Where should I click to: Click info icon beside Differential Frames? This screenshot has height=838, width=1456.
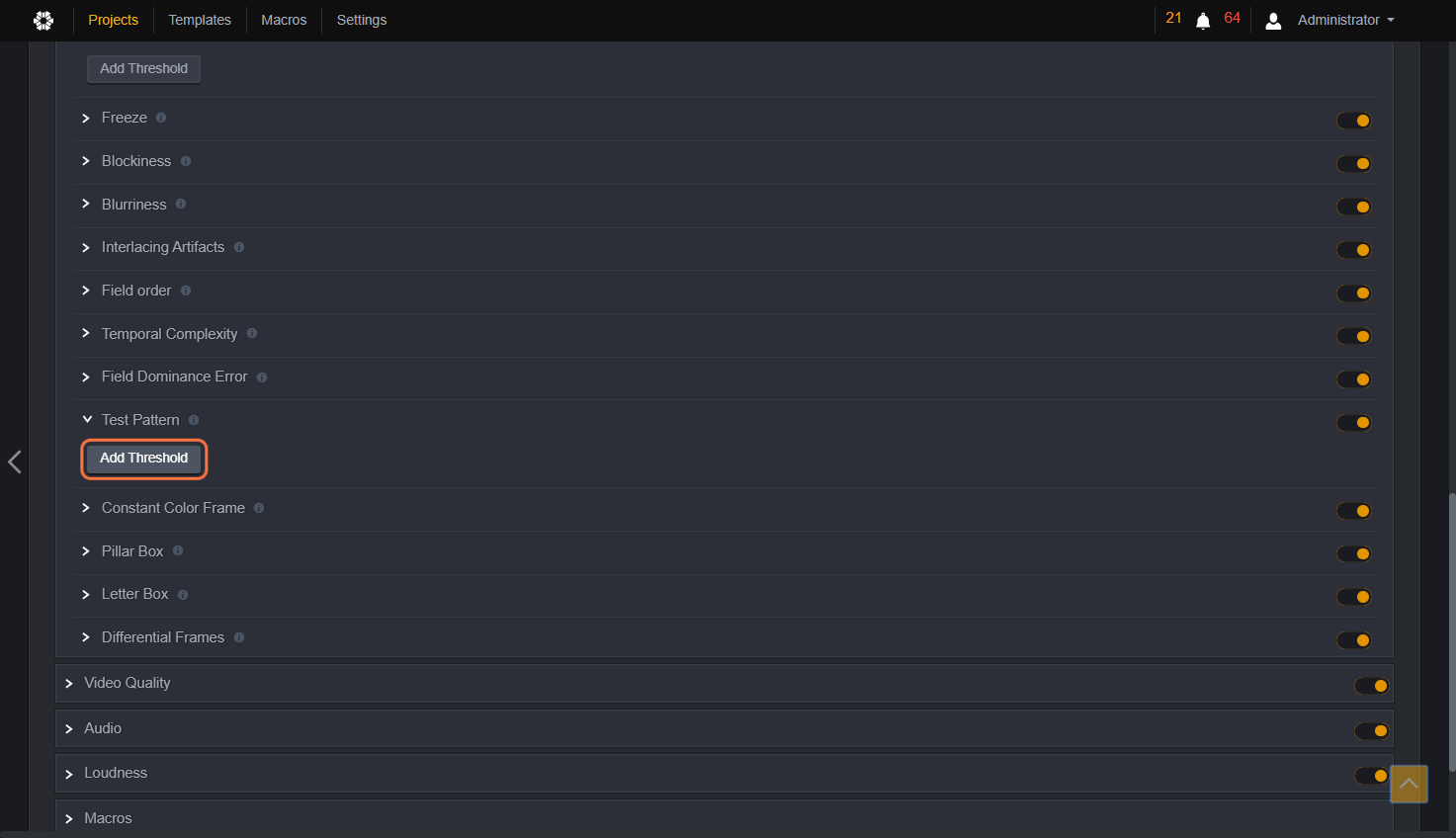[x=239, y=637]
